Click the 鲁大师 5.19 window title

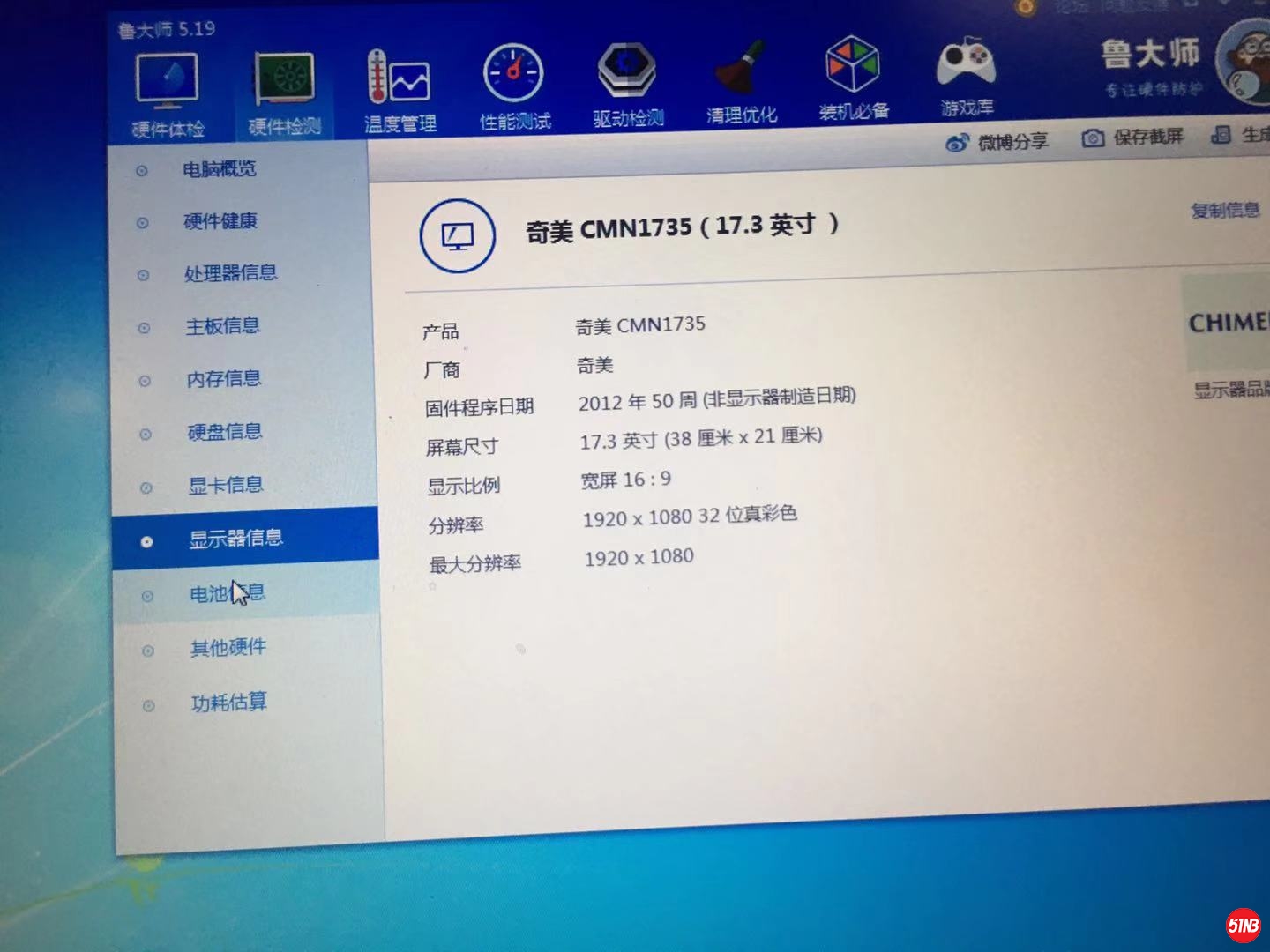click(167, 29)
